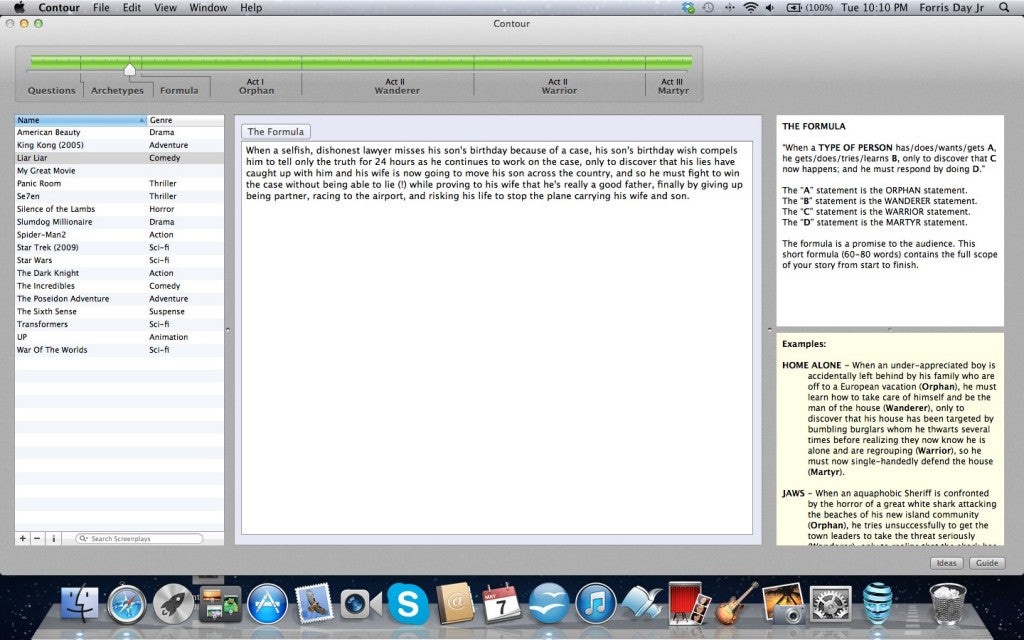This screenshot has height=640, width=1024.
Task: Click The Formula tab above text area
Action: click(276, 131)
